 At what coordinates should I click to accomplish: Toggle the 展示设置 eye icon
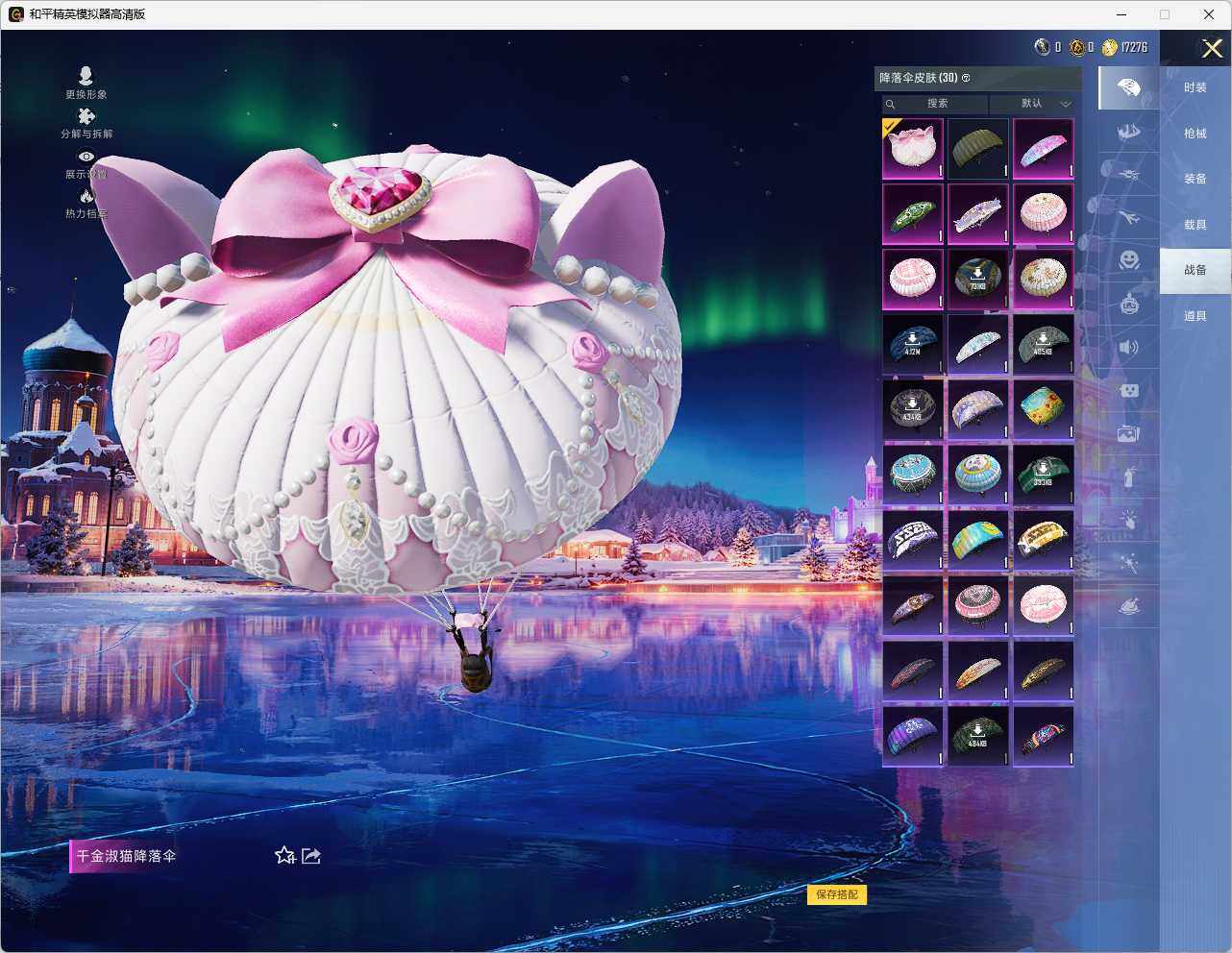point(86,157)
